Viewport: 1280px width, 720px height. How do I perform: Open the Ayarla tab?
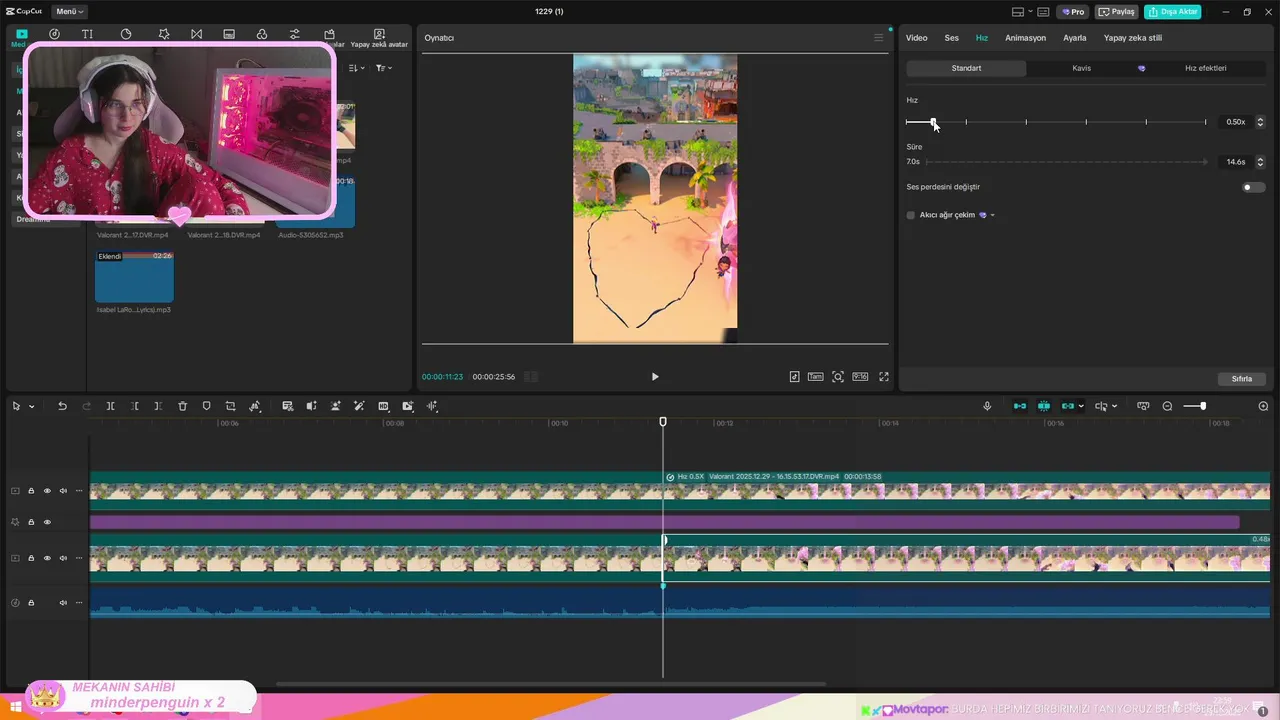pos(1075,38)
